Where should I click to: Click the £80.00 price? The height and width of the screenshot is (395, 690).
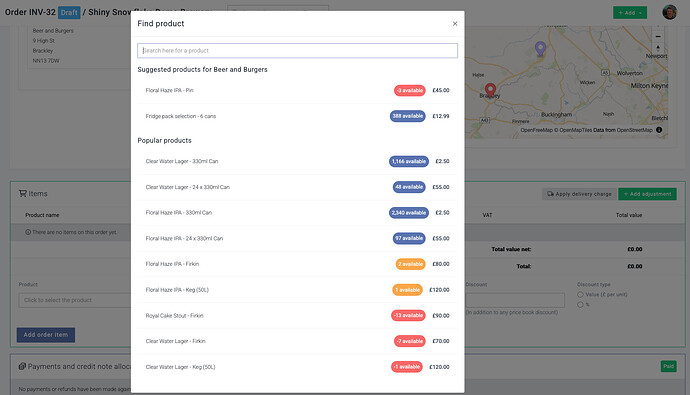click(440, 264)
